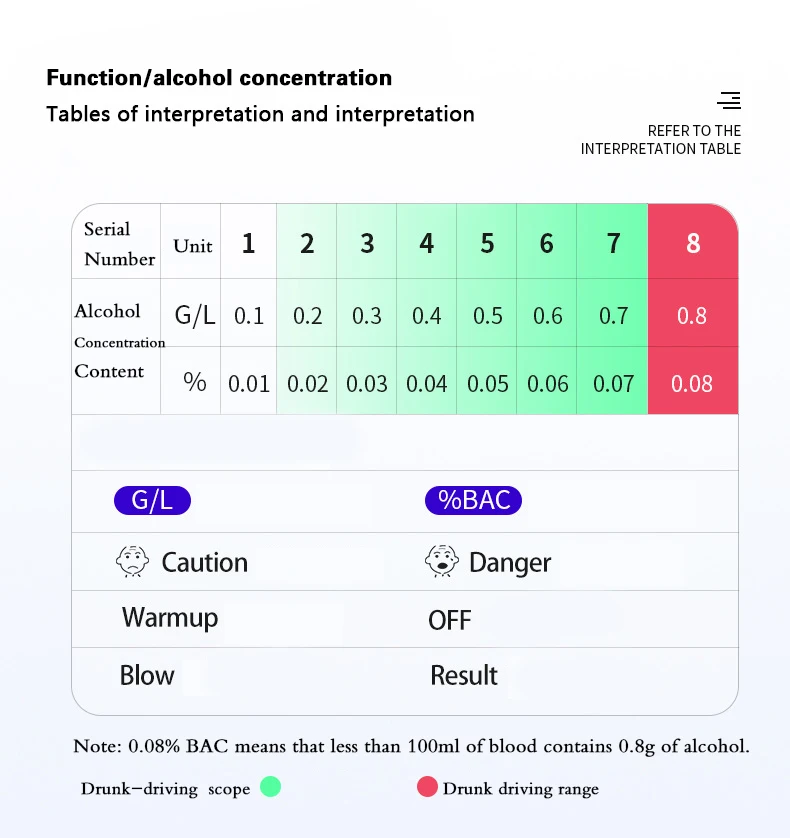Image resolution: width=790 pixels, height=838 pixels.
Task: Click the 0.8 G/L red cell
Action: click(x=693, y=313)
